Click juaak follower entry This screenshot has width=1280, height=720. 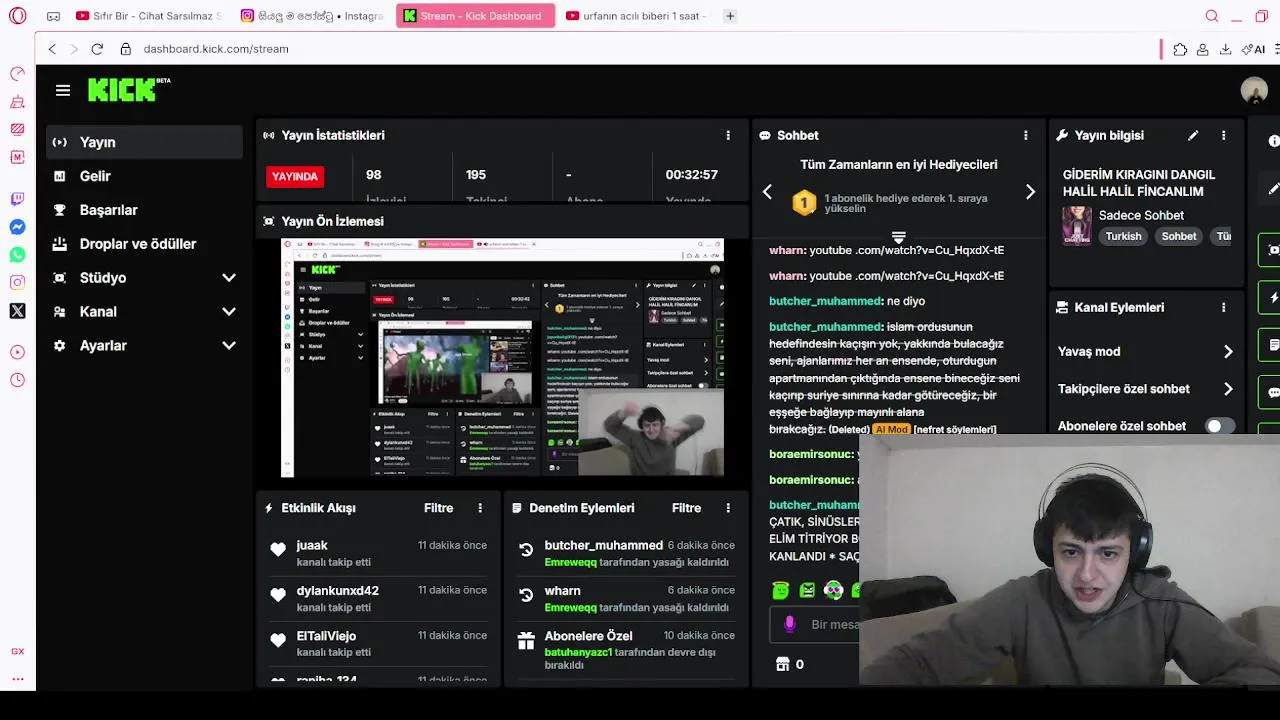(378, 553)
